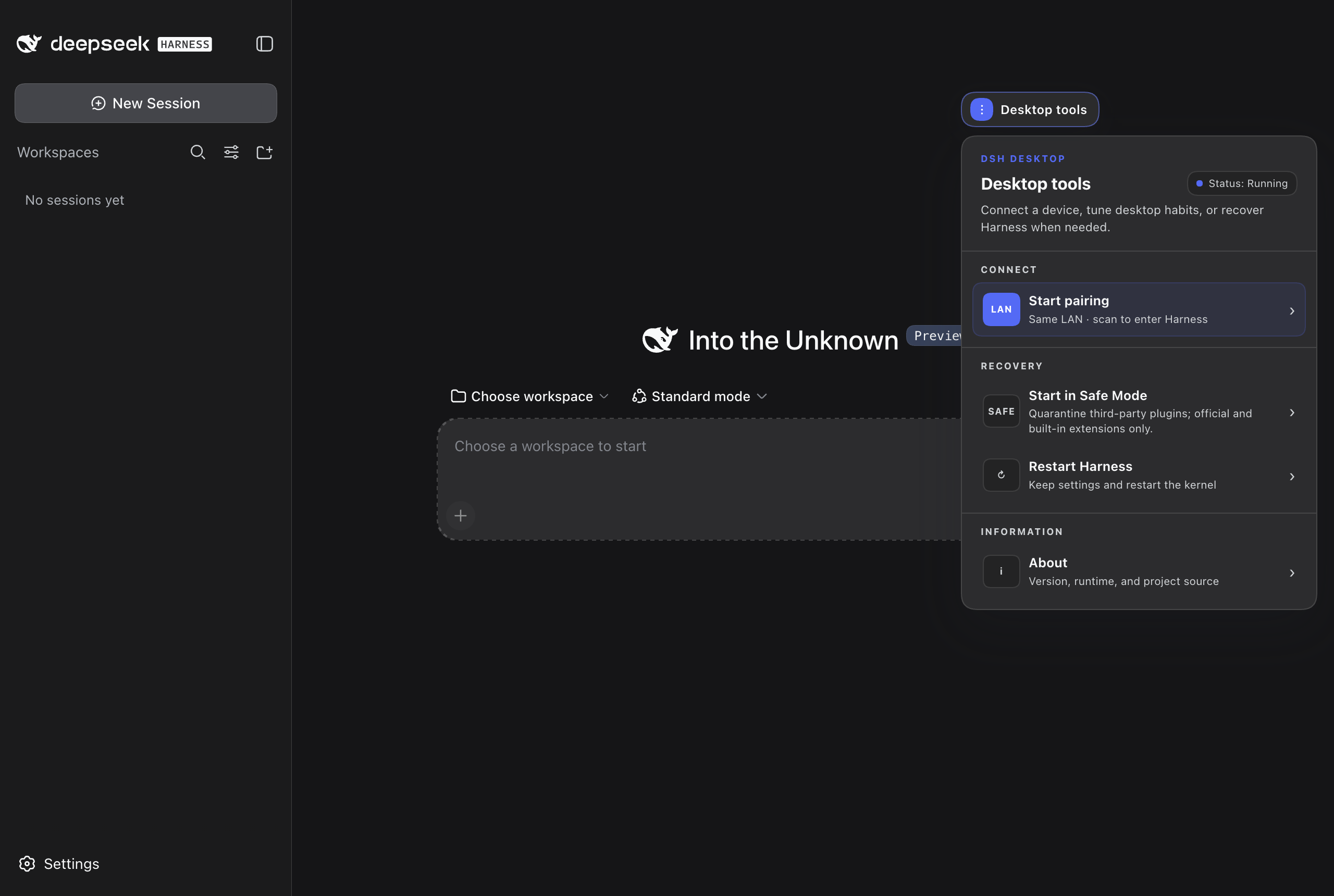The width and height of the screenshot is (1334, 896).
Task: Expand the Safe Mode chevron arrow
Action: [x=1292, y=413]
